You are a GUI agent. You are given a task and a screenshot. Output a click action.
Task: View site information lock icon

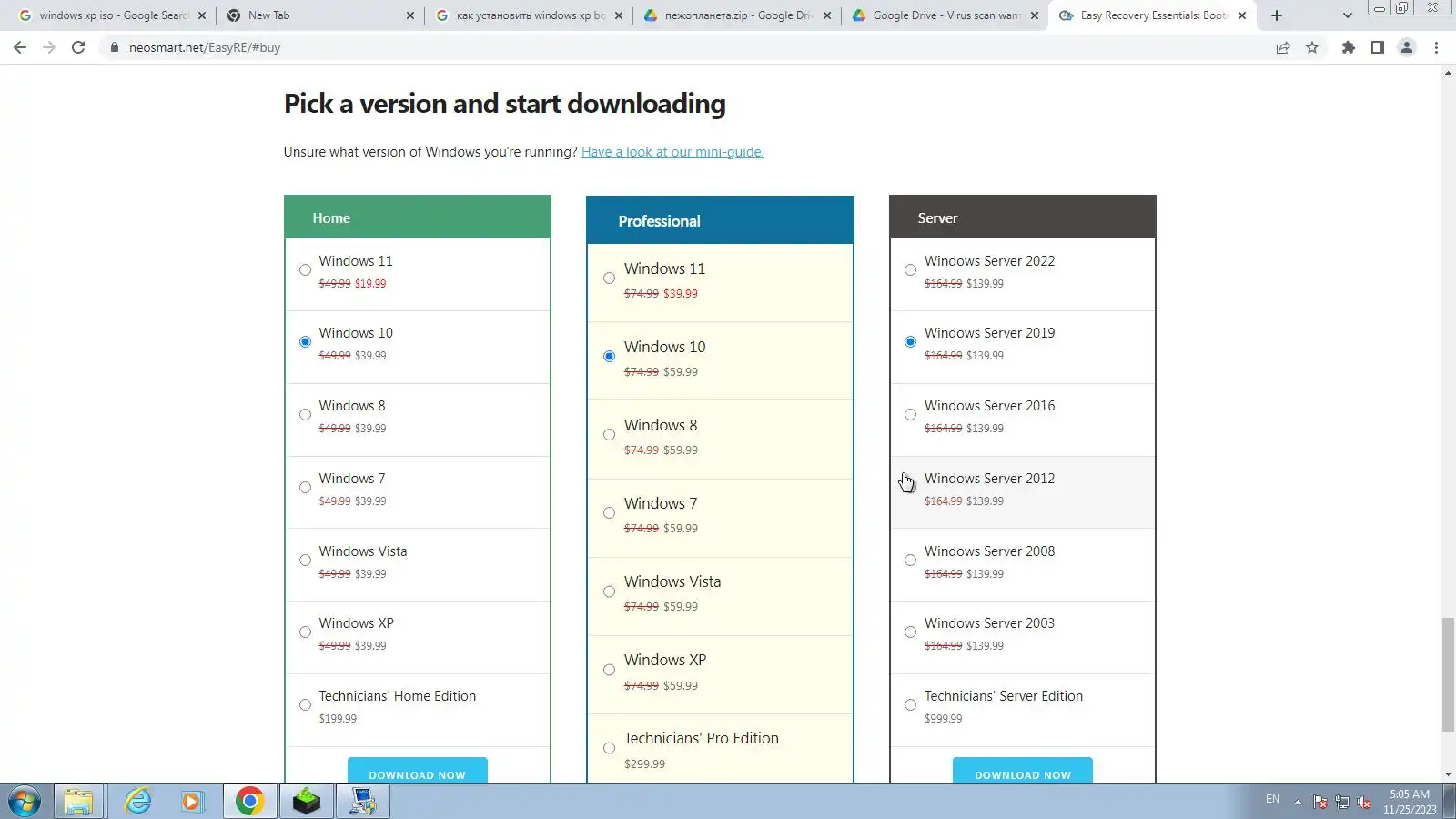click(114, 47)
